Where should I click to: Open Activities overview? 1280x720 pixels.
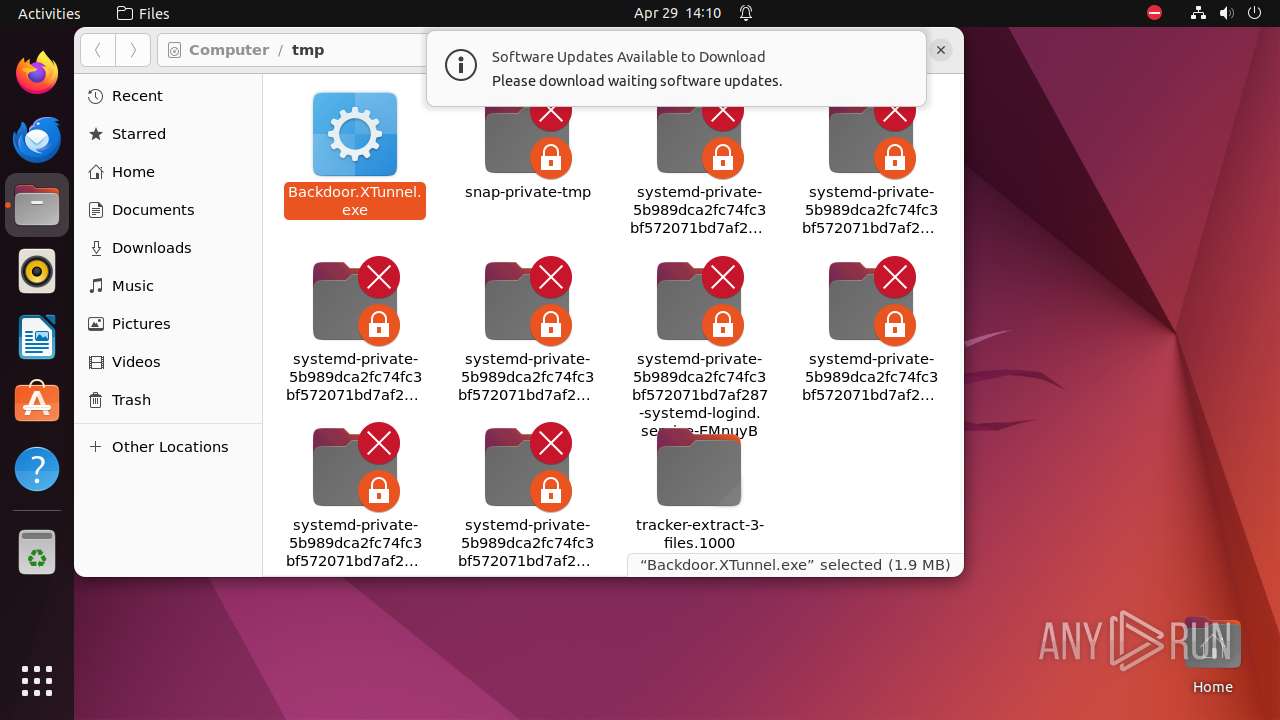(x=49, y=13)
